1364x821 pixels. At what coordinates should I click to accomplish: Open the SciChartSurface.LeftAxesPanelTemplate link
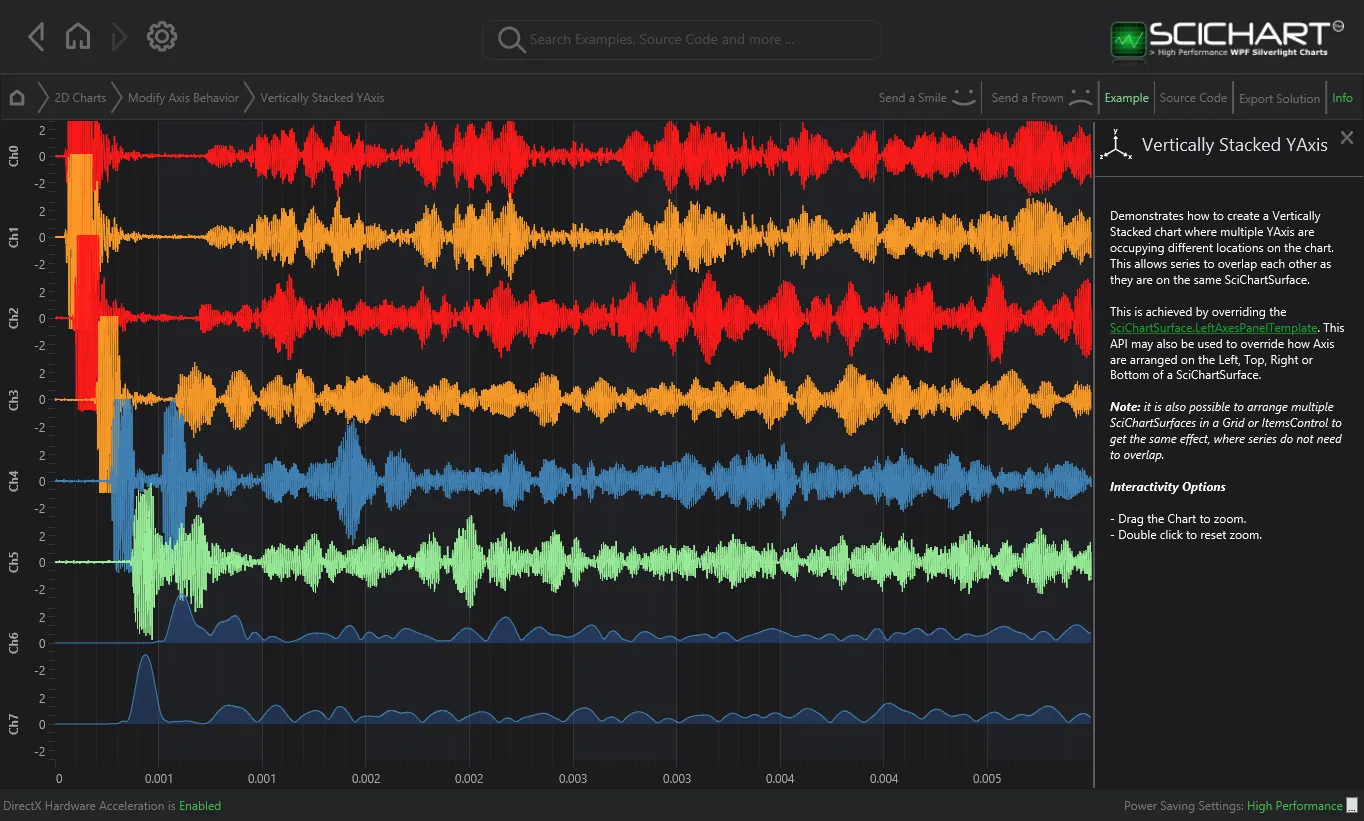[1214, 328]
